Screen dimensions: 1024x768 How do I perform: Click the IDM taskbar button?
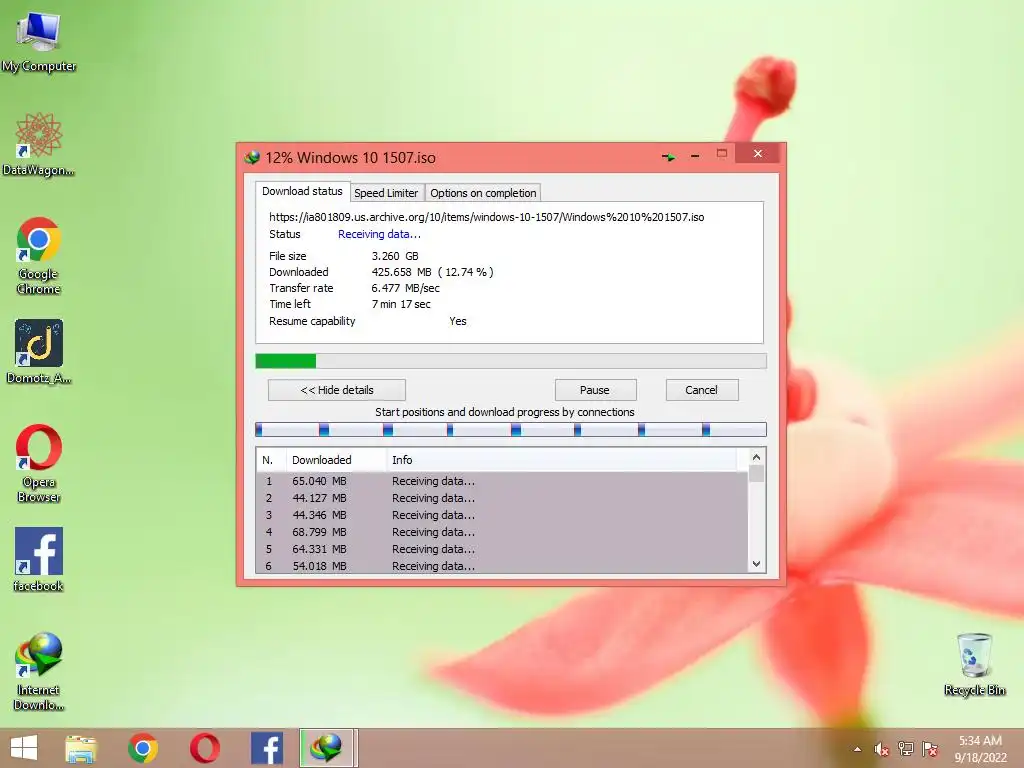point(328,748)
